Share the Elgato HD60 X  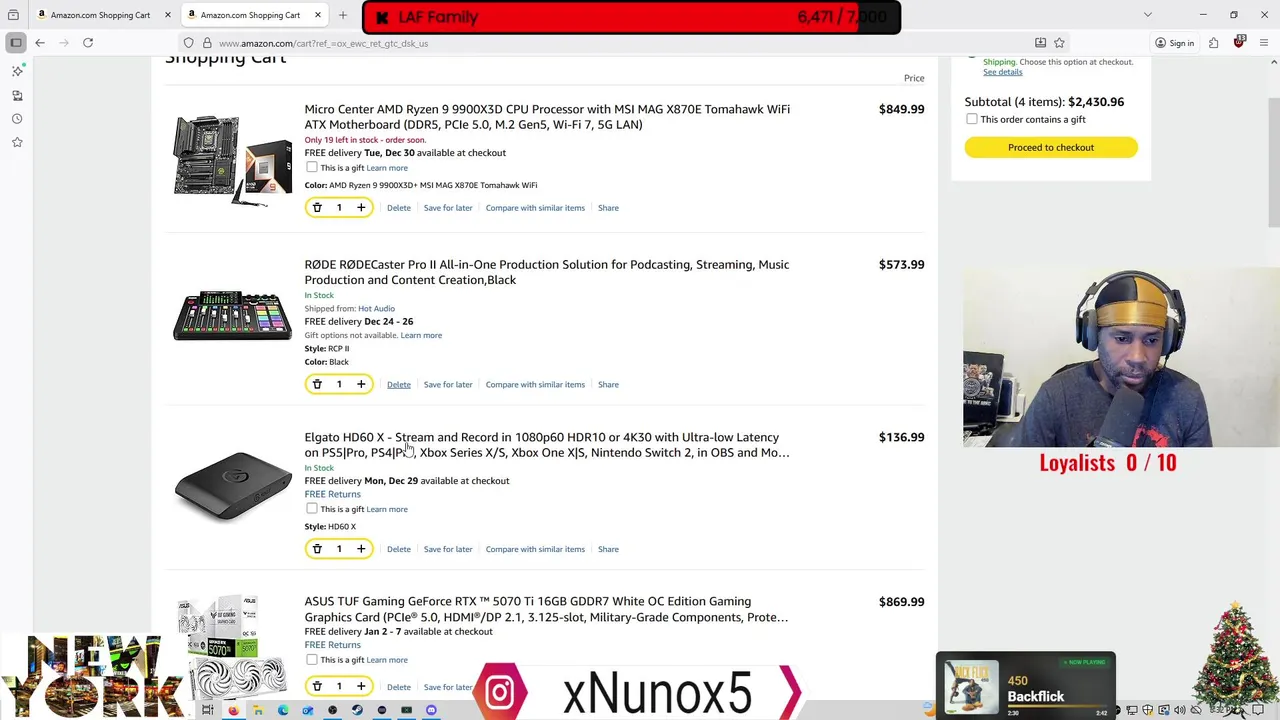click(608, 549)
